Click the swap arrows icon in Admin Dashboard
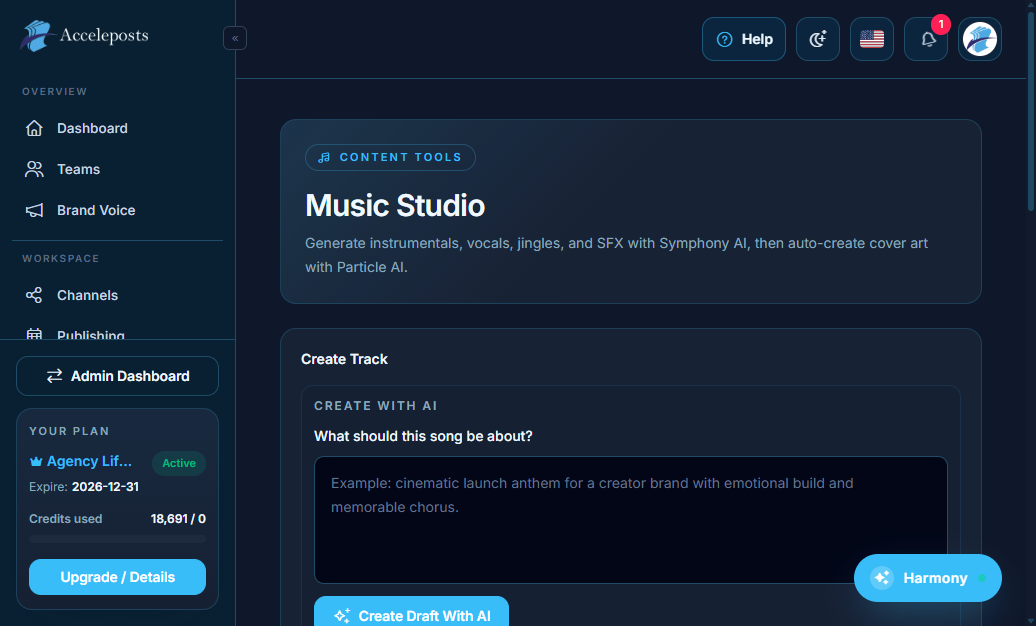 tap(54, 376)
